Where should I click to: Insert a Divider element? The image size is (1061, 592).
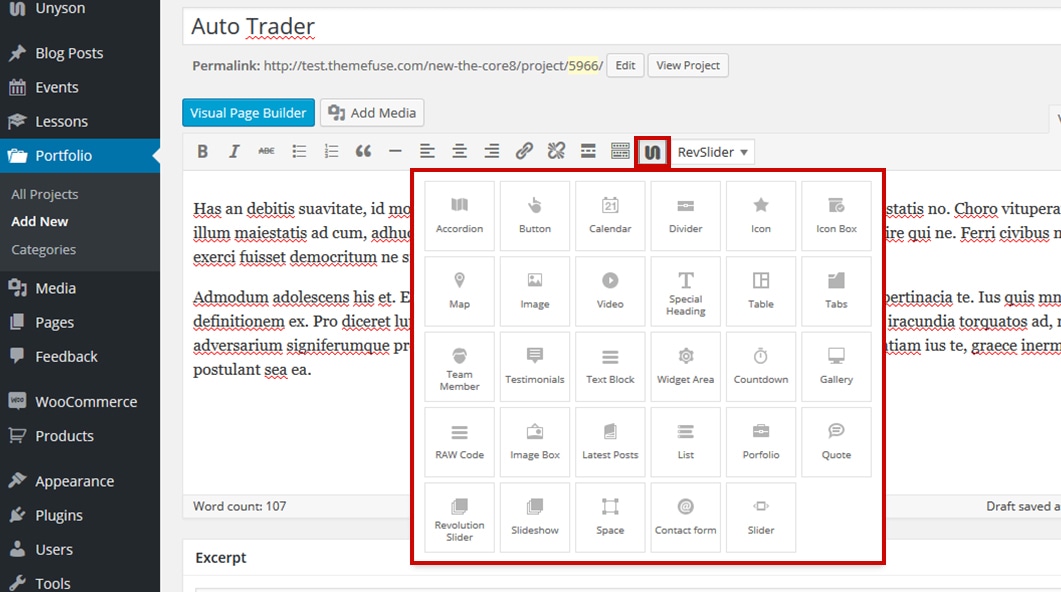coord(685,216)
